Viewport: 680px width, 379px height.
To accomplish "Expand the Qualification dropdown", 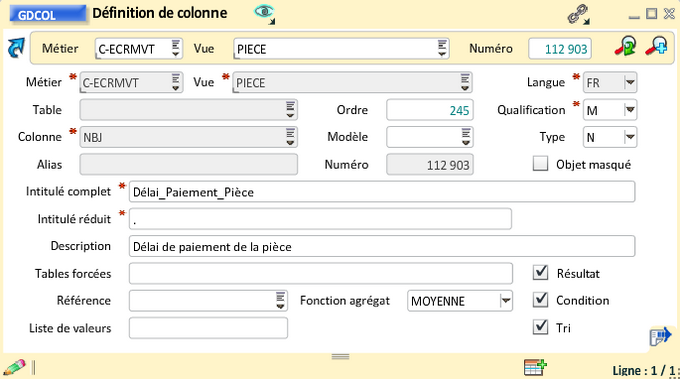I will tap(630, 110).
